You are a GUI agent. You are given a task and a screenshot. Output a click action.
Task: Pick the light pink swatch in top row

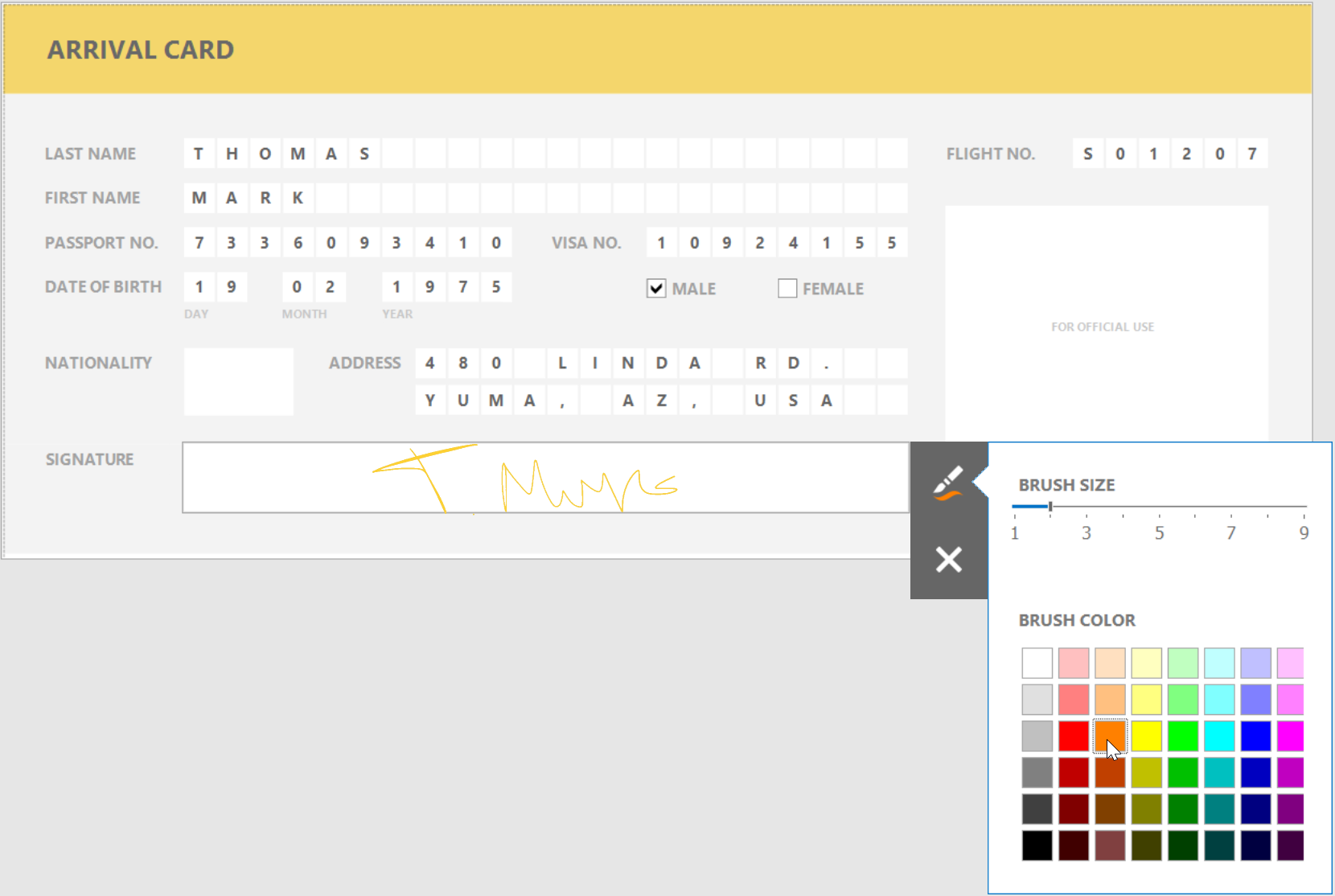pos(1074,663)
